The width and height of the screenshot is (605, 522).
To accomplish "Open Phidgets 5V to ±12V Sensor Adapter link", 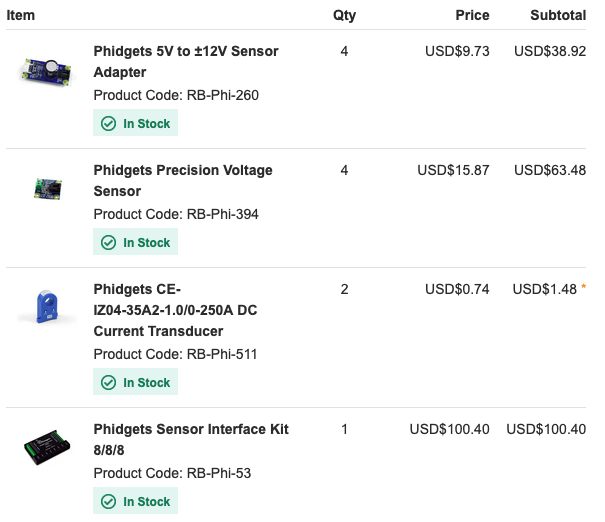I will [x=186, y=62].
